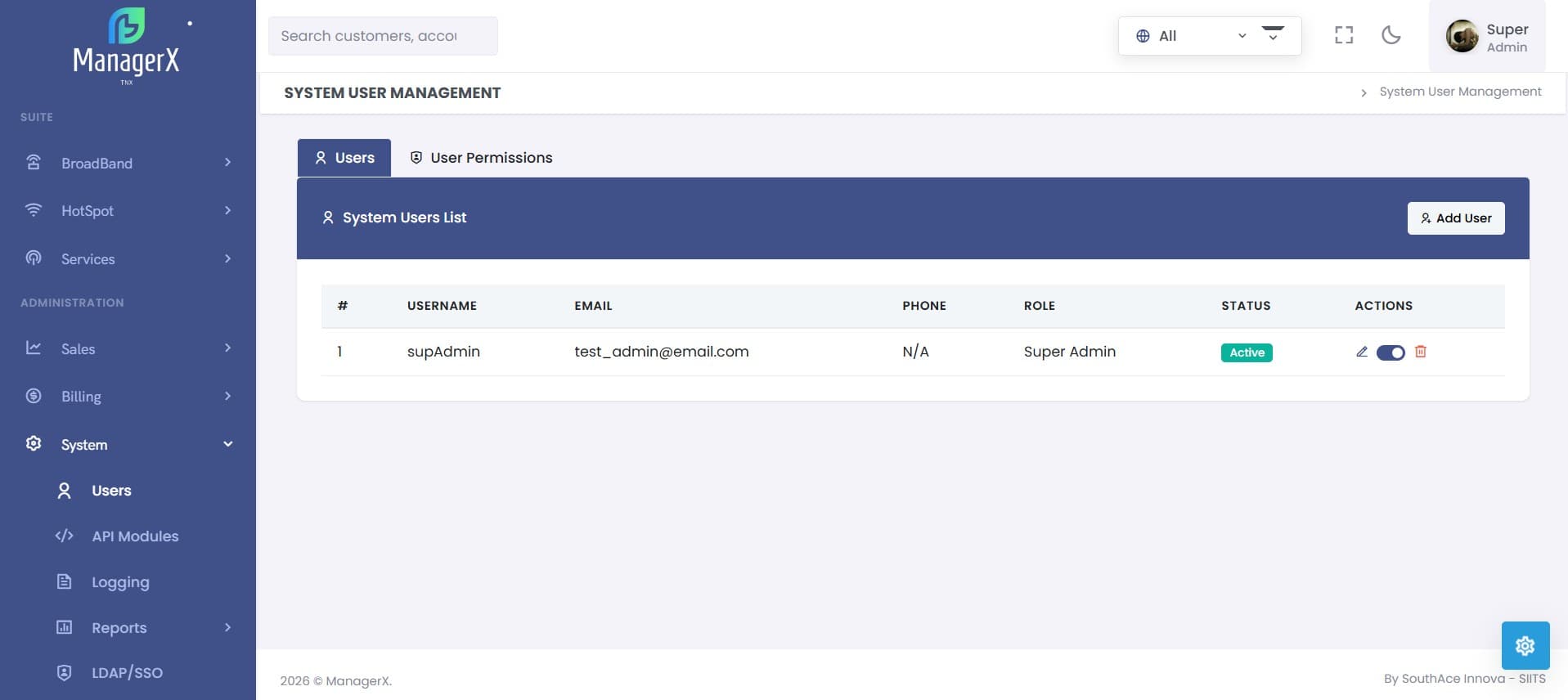The height and width of the screenshot is (700, 1568).
Task: Expand the HotSpot menu chevron
Action: point(228,210)
